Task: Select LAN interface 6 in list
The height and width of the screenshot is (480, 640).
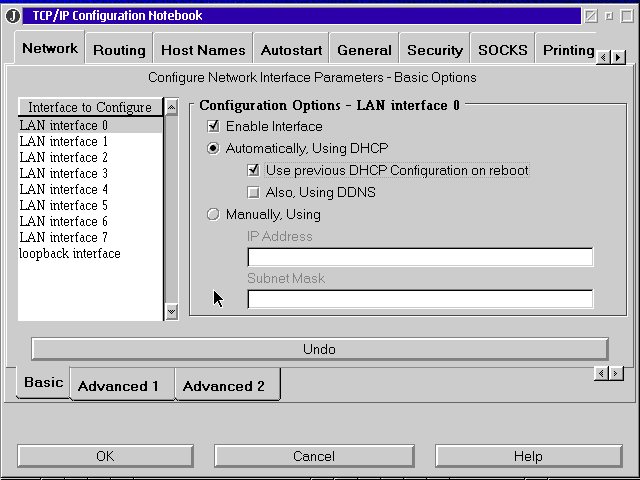Action: [x=90, y=221]
